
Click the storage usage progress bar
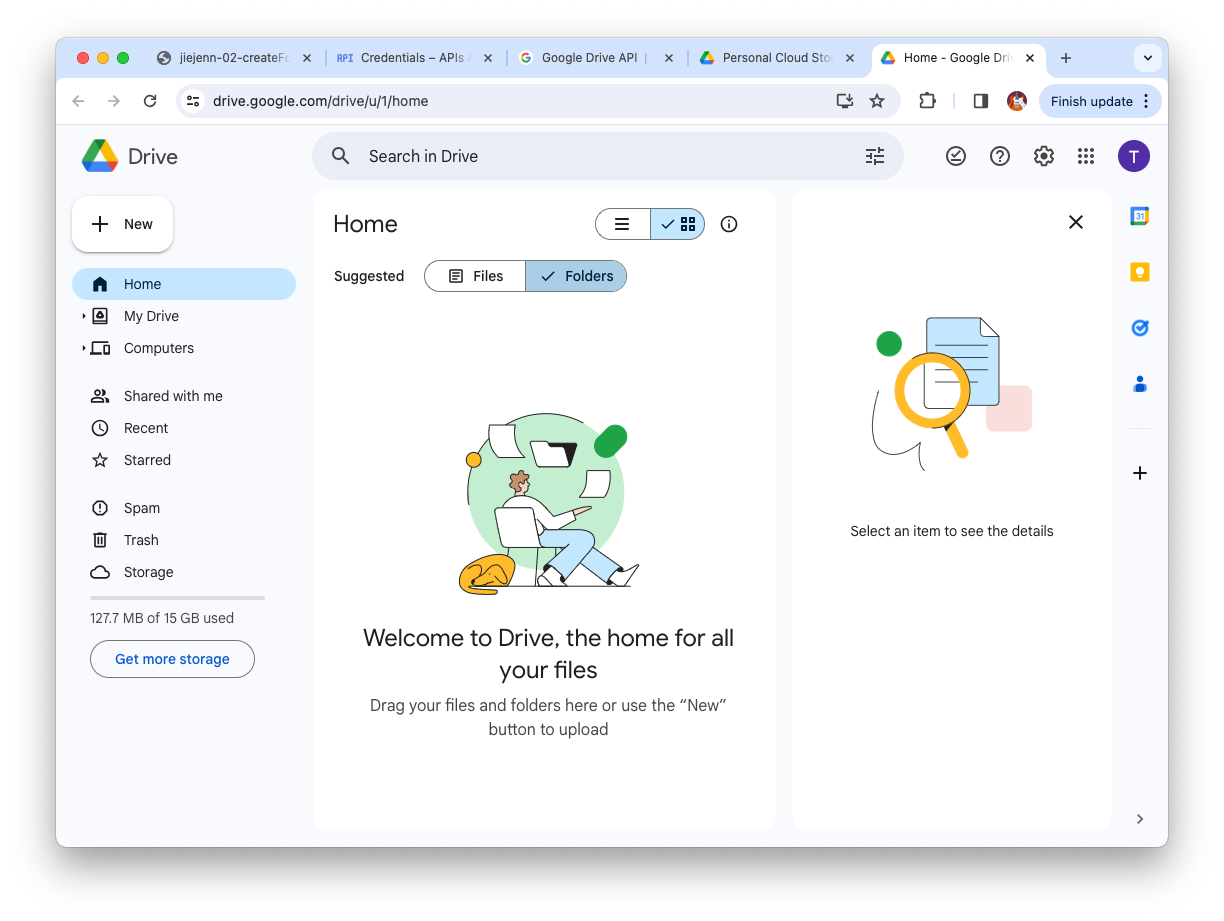[178, 598]
